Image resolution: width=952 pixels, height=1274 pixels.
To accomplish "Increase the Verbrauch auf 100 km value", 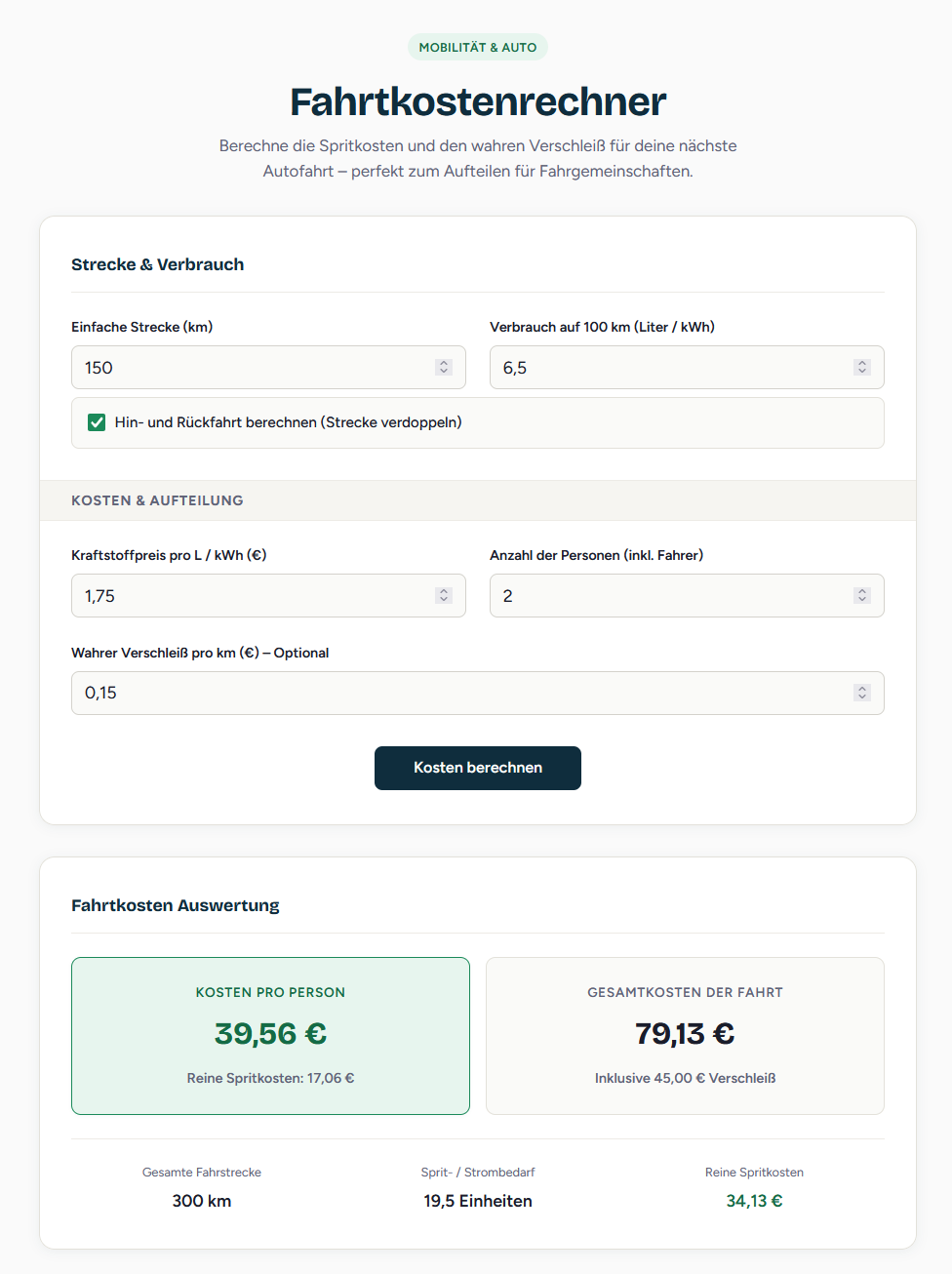I will pyautogui.click(x=862, y=362).
